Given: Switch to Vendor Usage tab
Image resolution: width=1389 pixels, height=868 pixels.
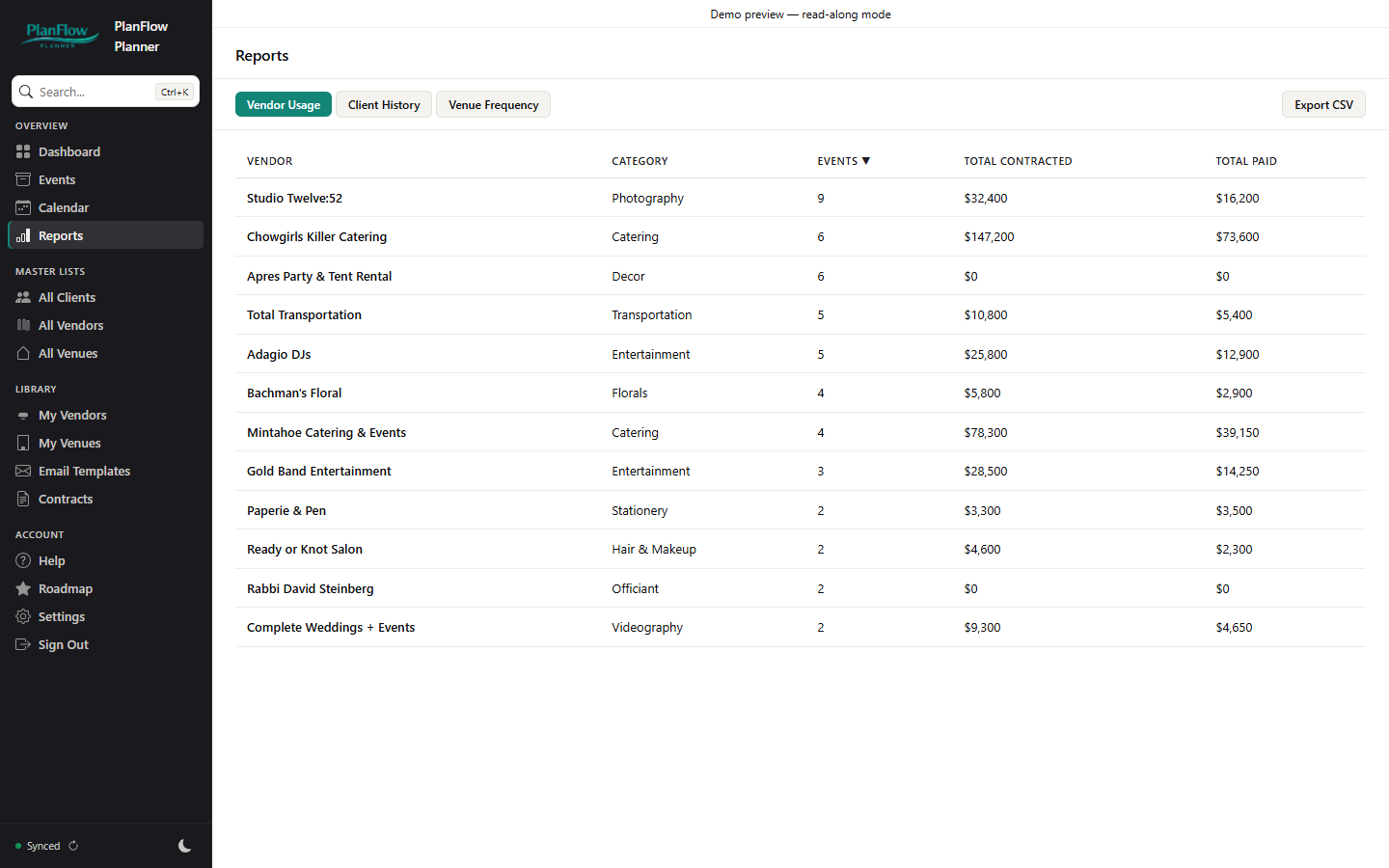Looking at the screenshot, I should pyautogui.click(x=284, y=104).
